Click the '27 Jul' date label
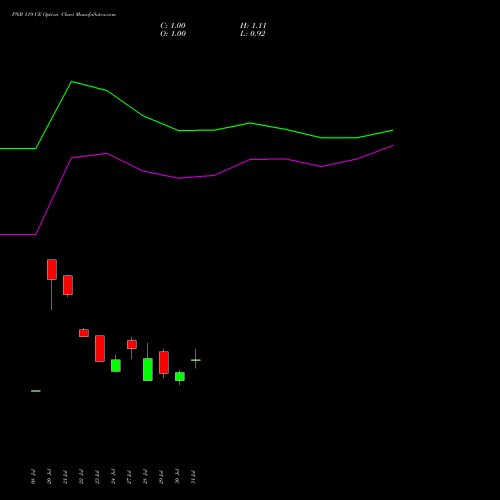500x500 pixels. (129, 477)
